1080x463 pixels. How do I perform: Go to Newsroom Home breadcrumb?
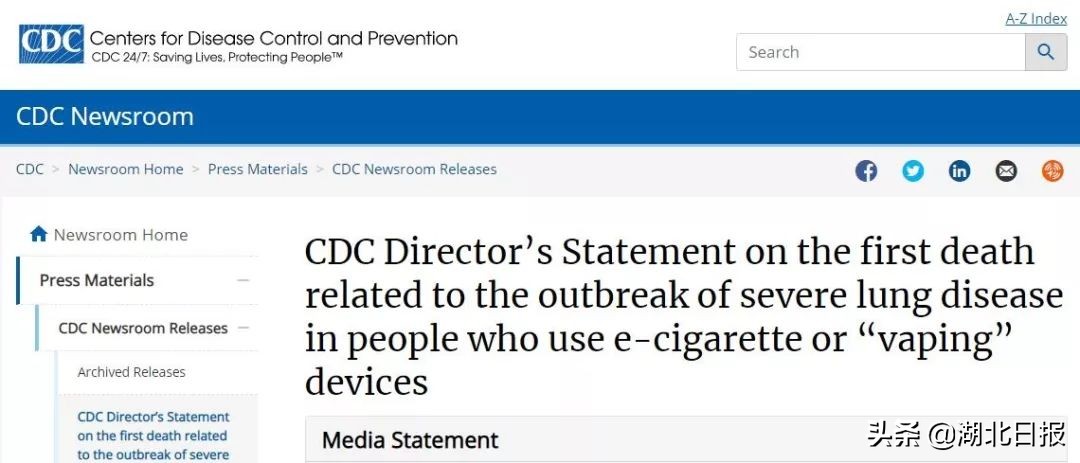pos(126,169)
